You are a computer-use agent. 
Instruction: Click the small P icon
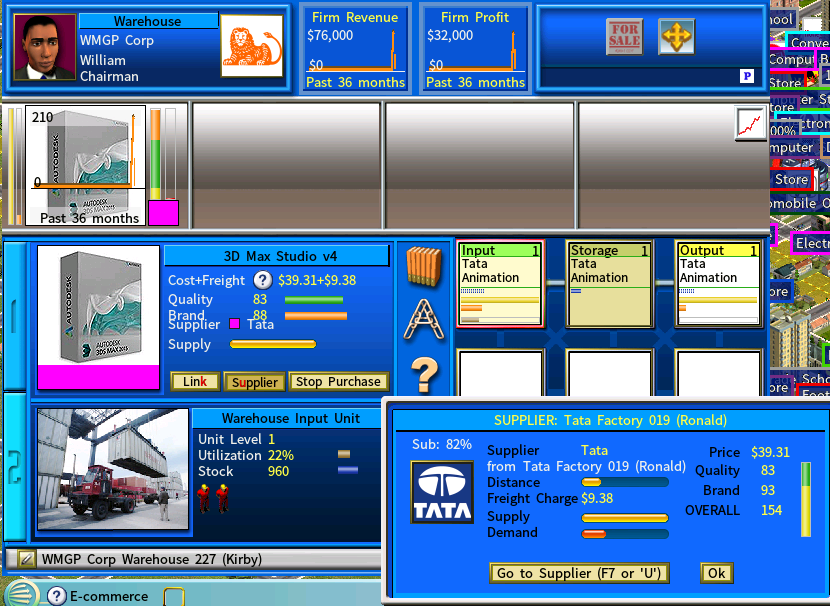point(746,76)
